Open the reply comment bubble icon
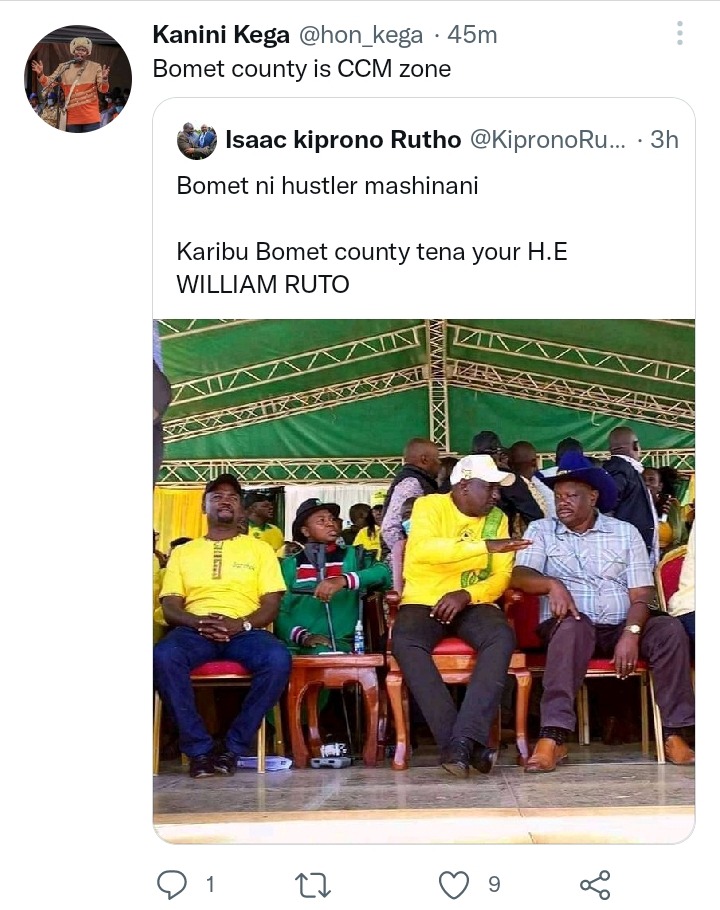This screenshot has height=910, width=720. pos(172,884)
